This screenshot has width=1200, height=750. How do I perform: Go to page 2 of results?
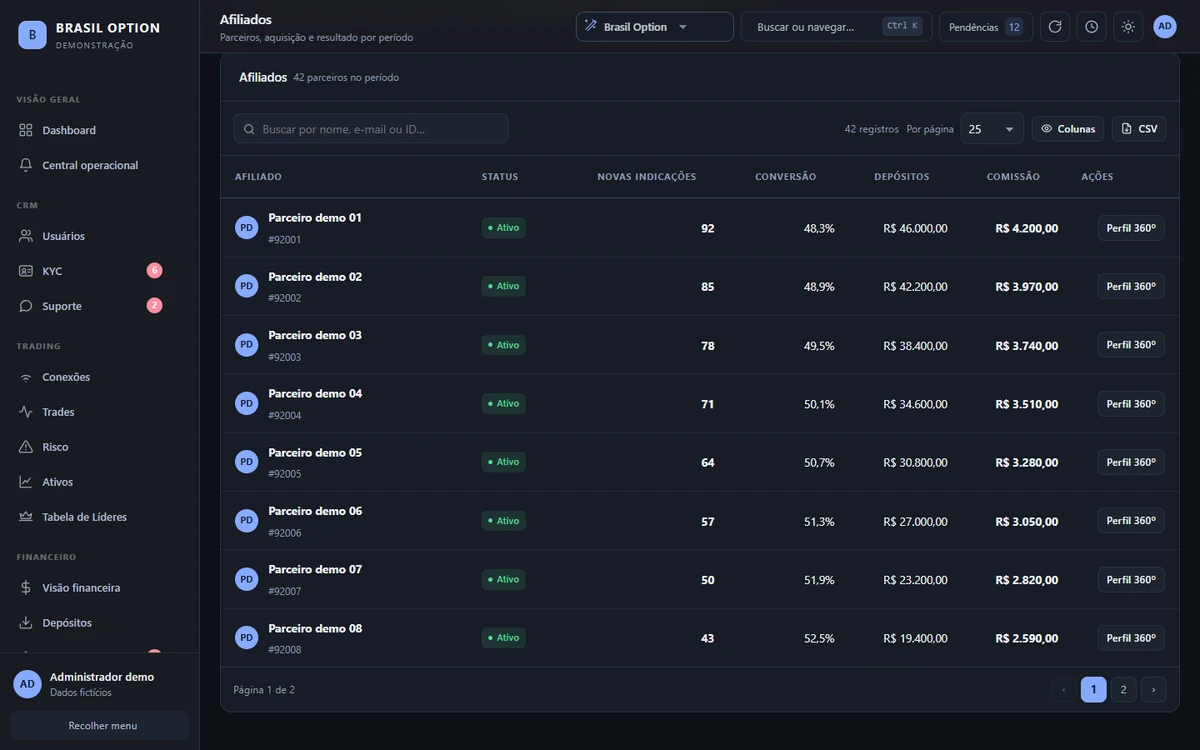1123,689
